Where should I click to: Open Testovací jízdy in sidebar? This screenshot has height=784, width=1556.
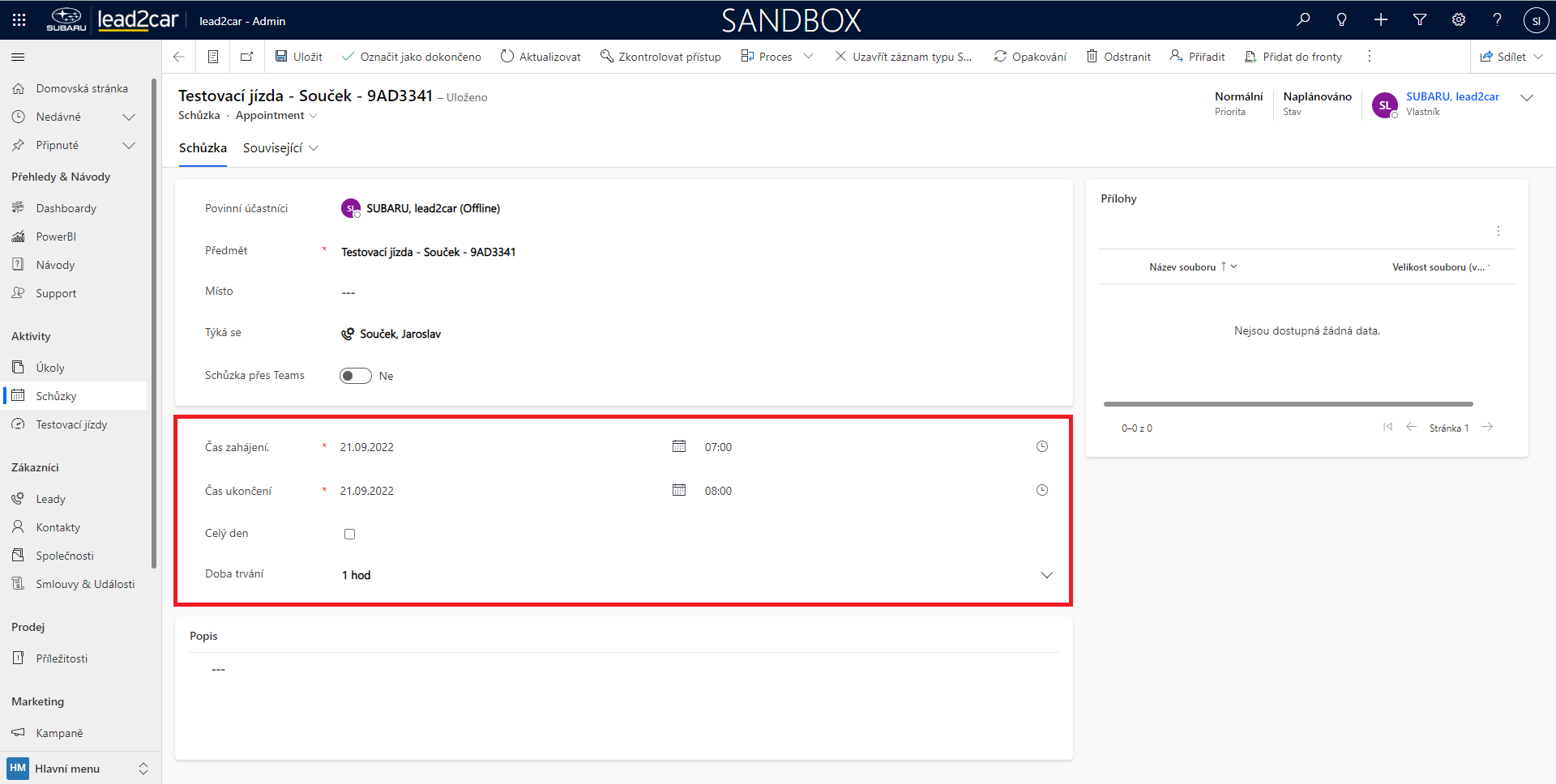coord(71,424)
